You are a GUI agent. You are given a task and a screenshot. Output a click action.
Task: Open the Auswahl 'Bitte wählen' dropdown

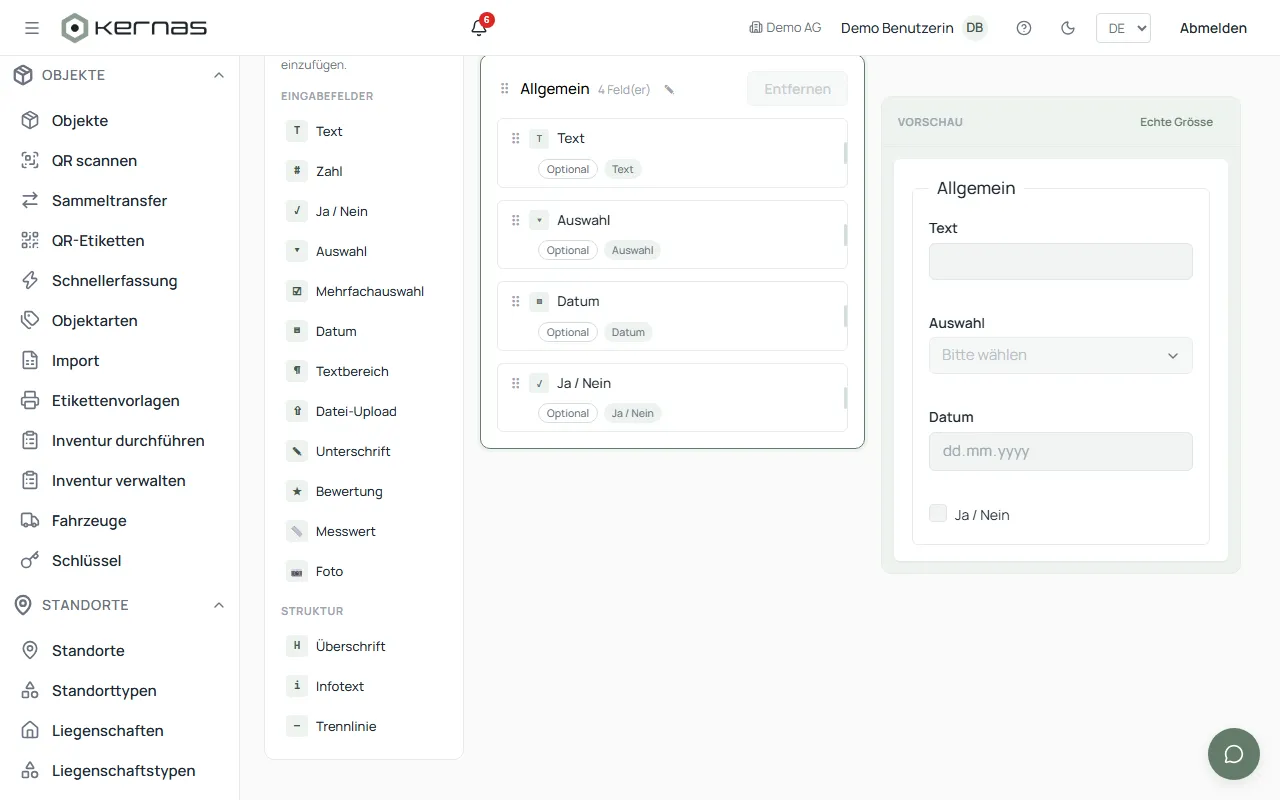click(1060, 355)
